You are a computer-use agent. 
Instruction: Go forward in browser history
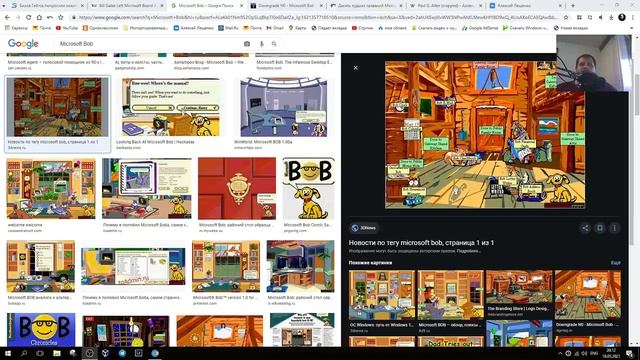click(x=18, y=18)
